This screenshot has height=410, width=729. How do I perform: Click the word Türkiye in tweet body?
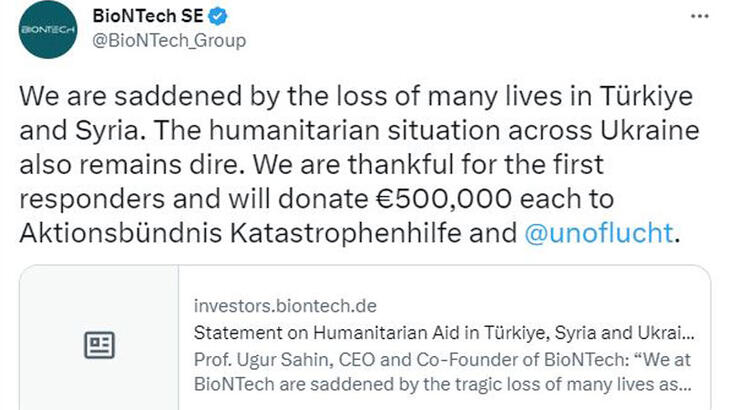click(635, 96)
